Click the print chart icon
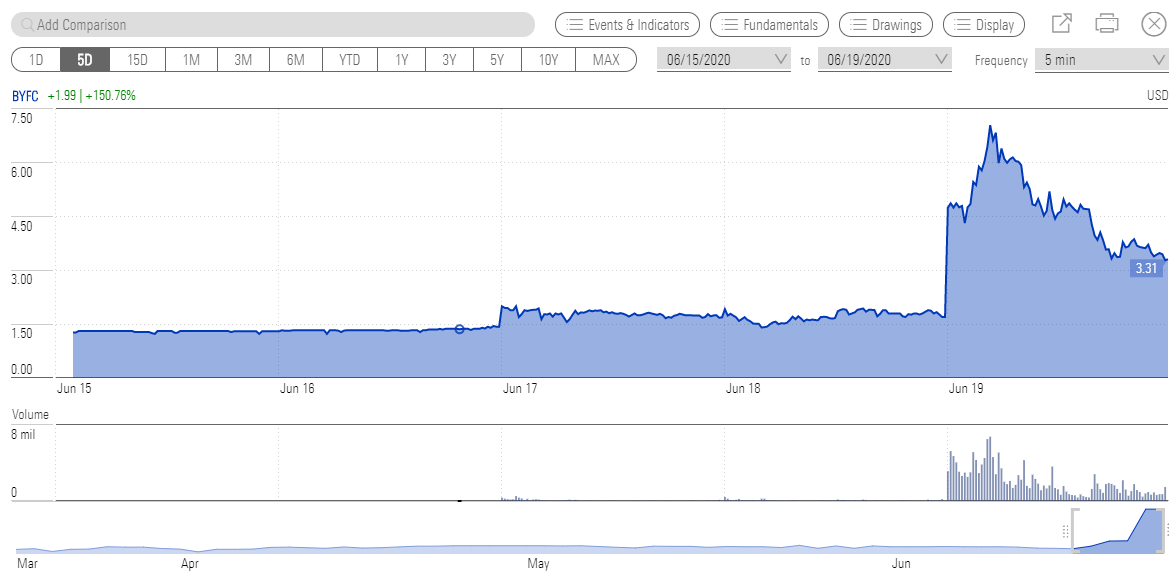This screenshot has width=1176, height=581. coord(1106,24)
